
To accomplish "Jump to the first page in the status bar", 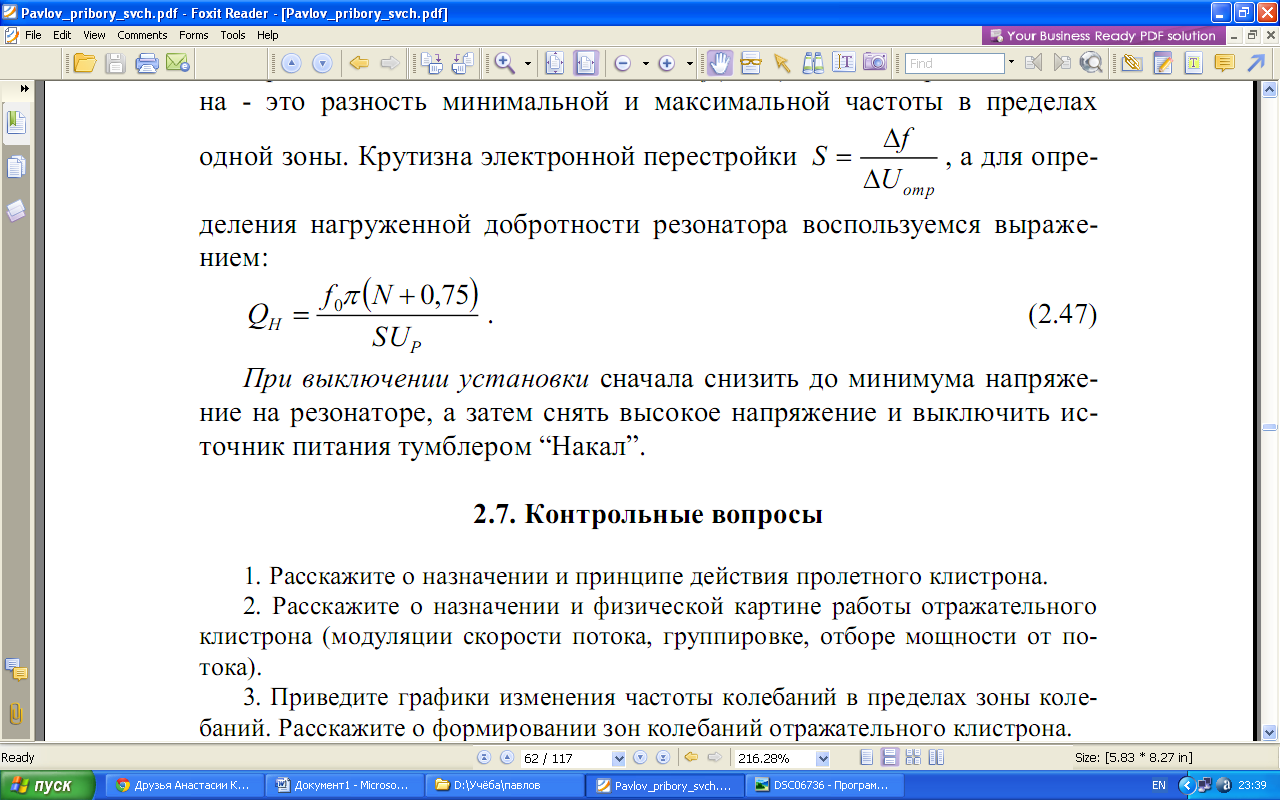I will [x=485, y=758].
